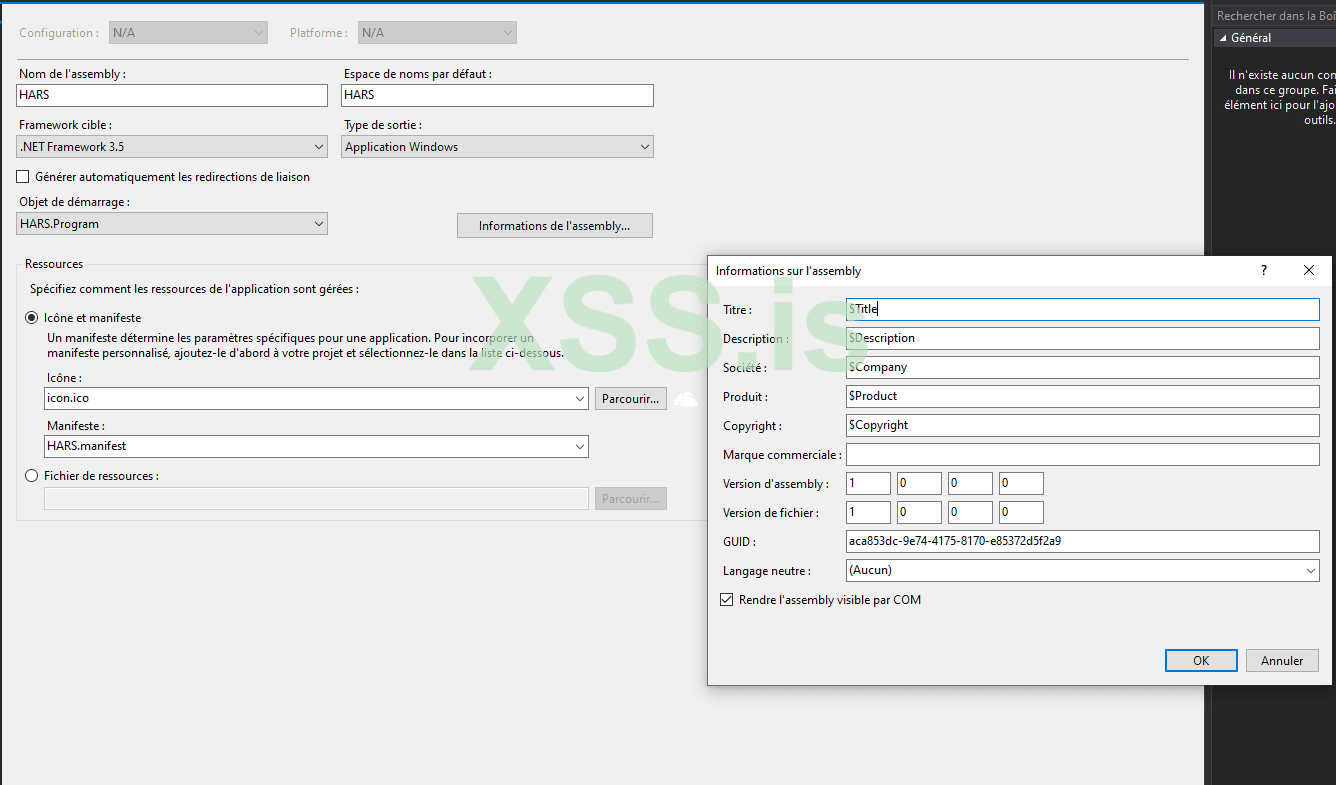
Task: Select the GUID input field
Action: 1082,541
